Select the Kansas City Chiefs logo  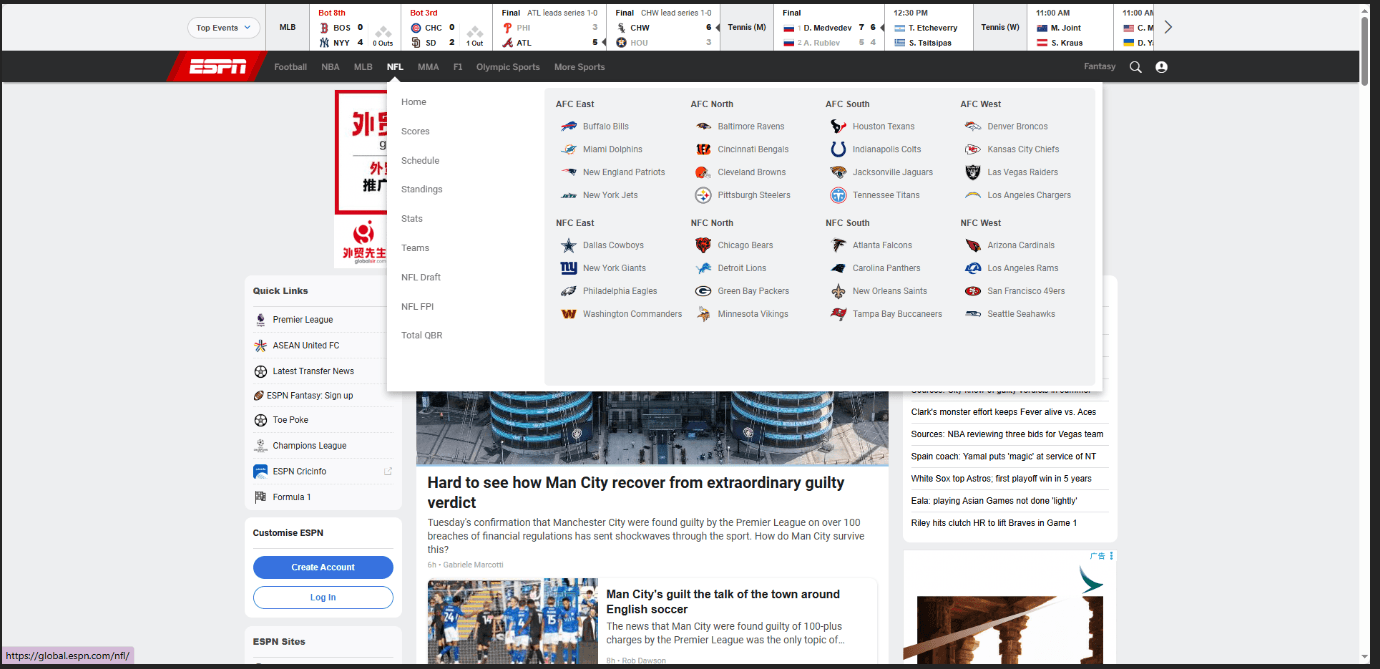coord(973,149)
